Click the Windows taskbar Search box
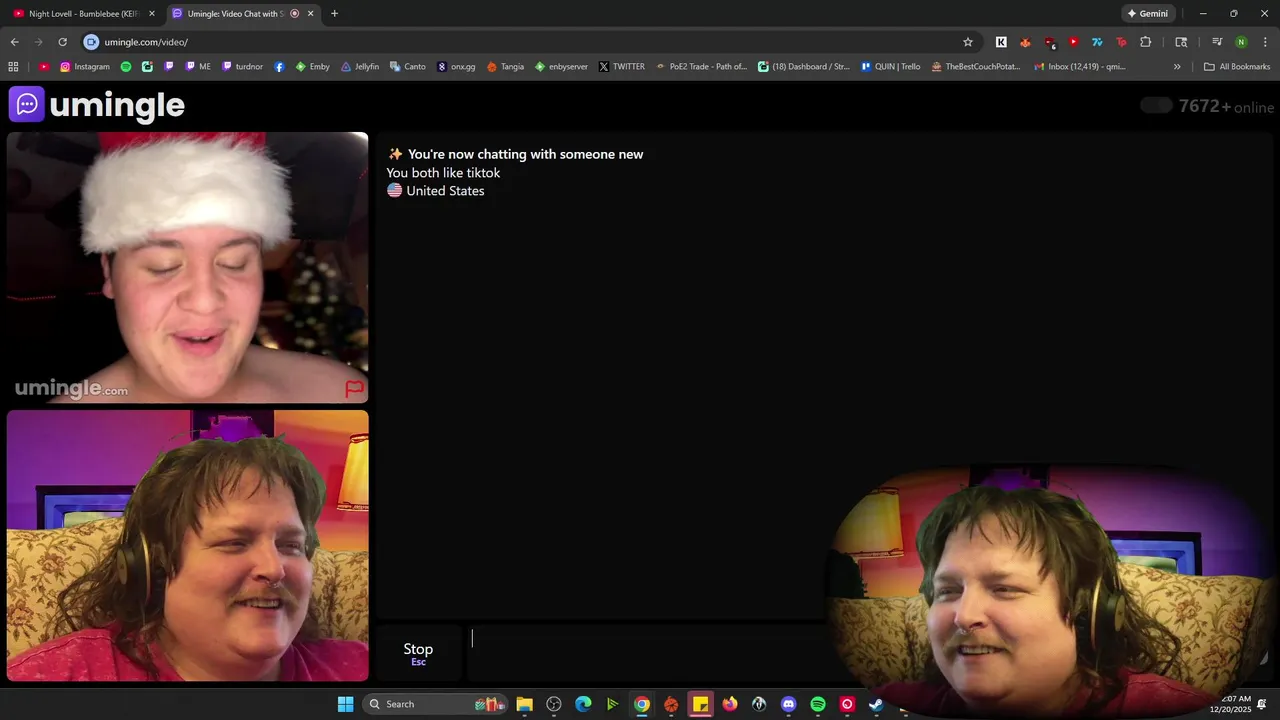 [x=433, y=704]
